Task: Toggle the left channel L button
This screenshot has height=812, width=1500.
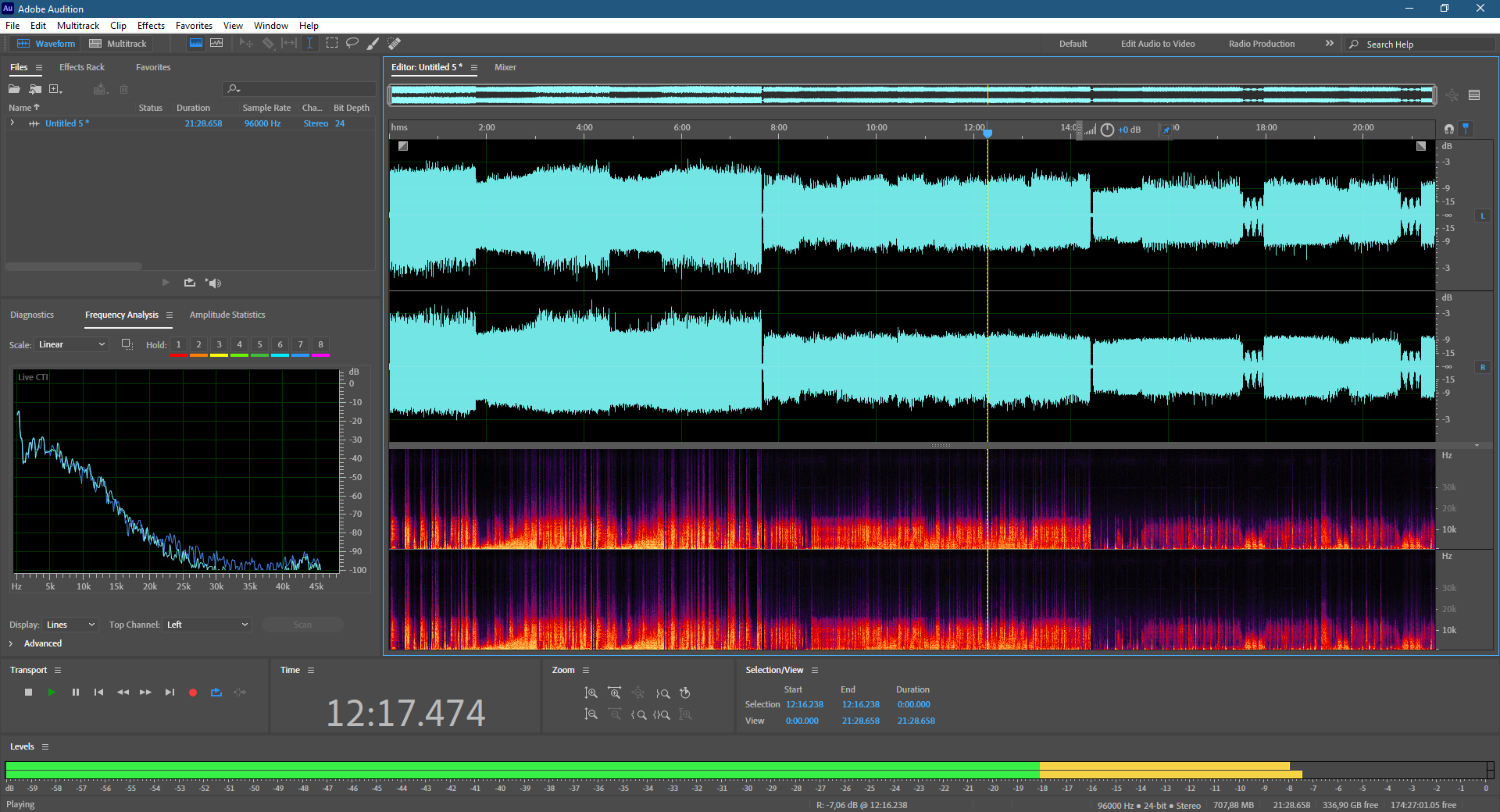Action: click(x=1482, y=215)
